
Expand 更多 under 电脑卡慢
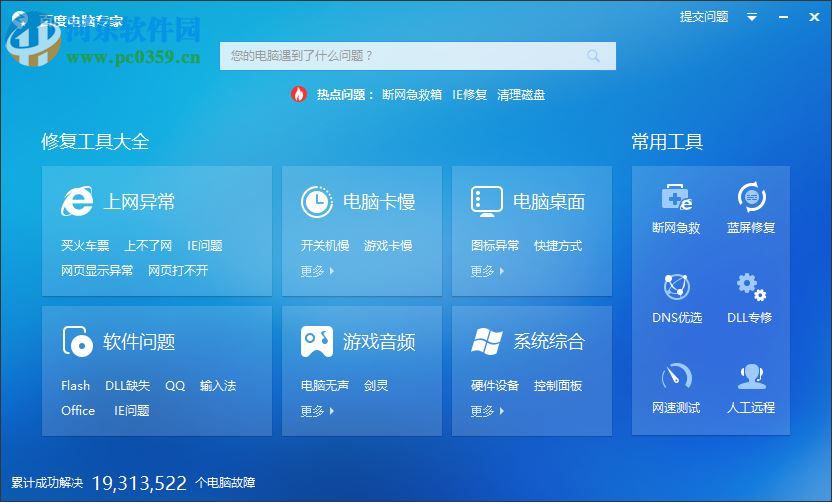pyautogui.click(x=317, y=271)
